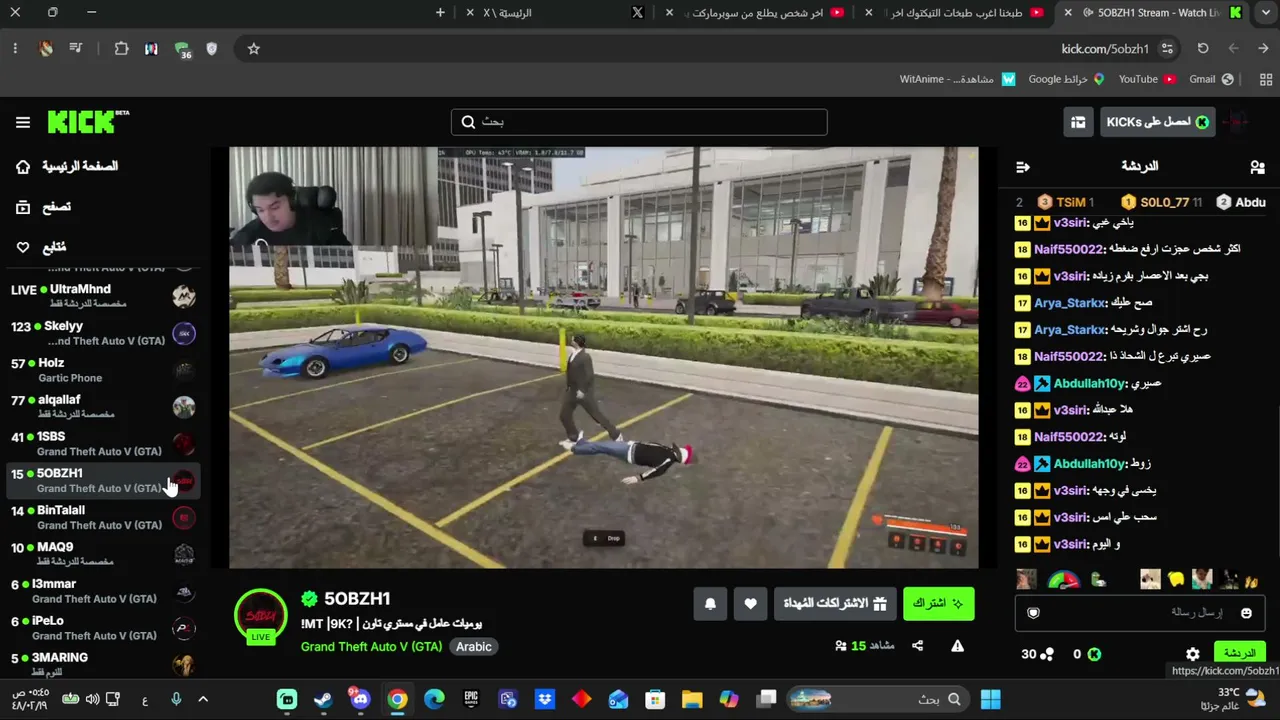The height and width of the screenshot is (720, 1280).
Task: Click the bell notification button
Action: 710,603
